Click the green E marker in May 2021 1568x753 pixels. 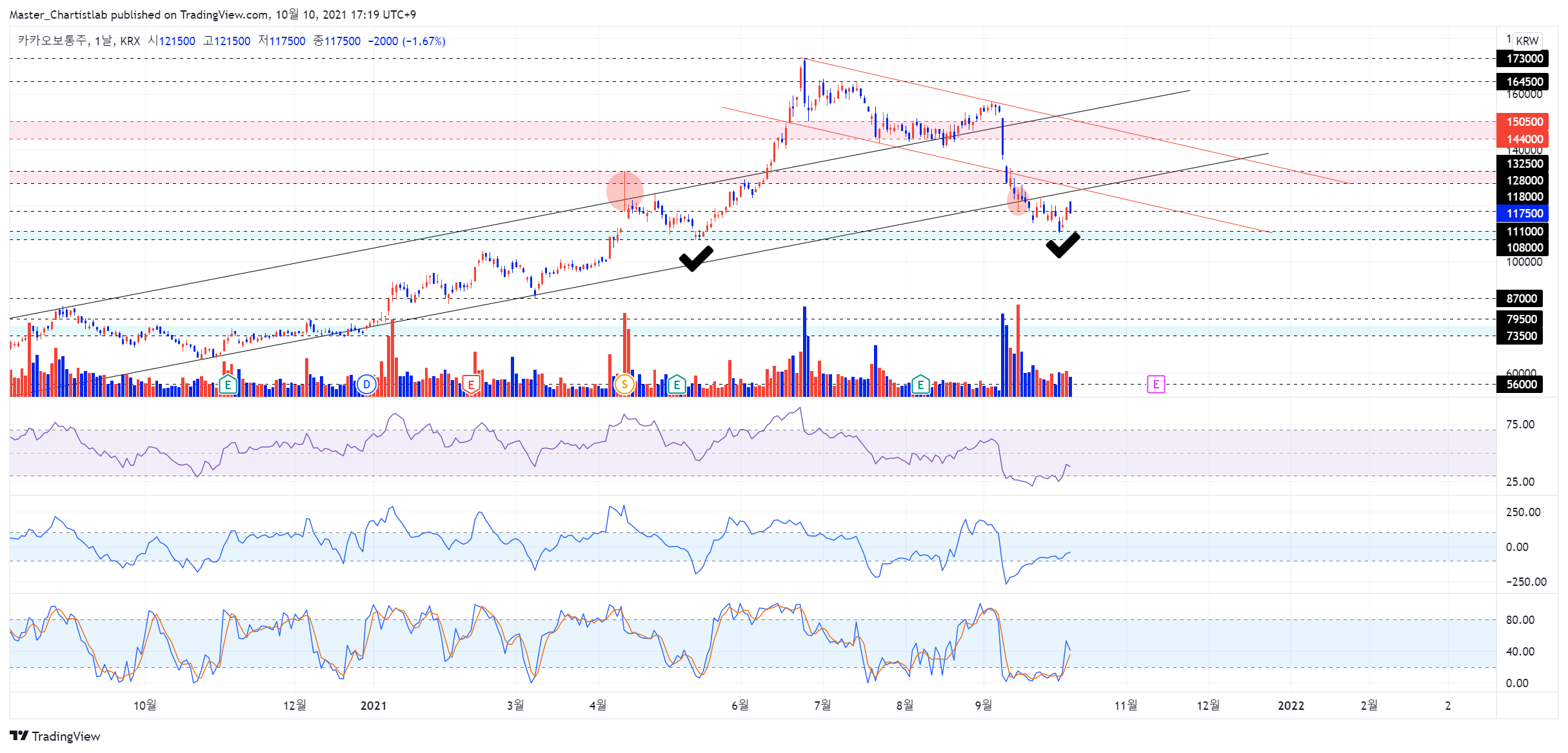[677, 385]
